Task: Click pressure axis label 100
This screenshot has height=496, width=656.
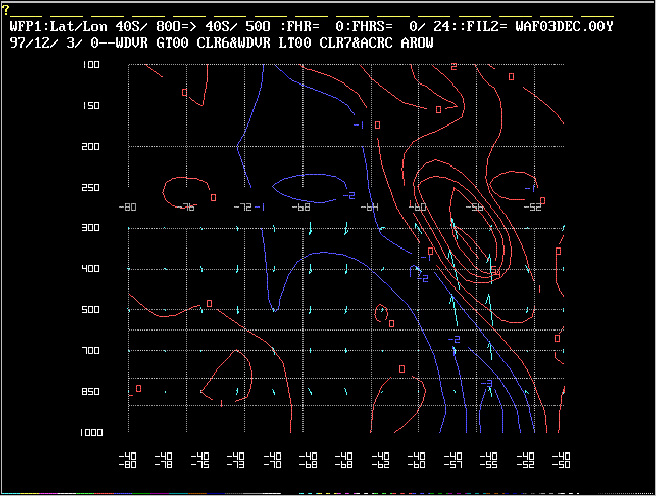Action: (x=90, y=64)
